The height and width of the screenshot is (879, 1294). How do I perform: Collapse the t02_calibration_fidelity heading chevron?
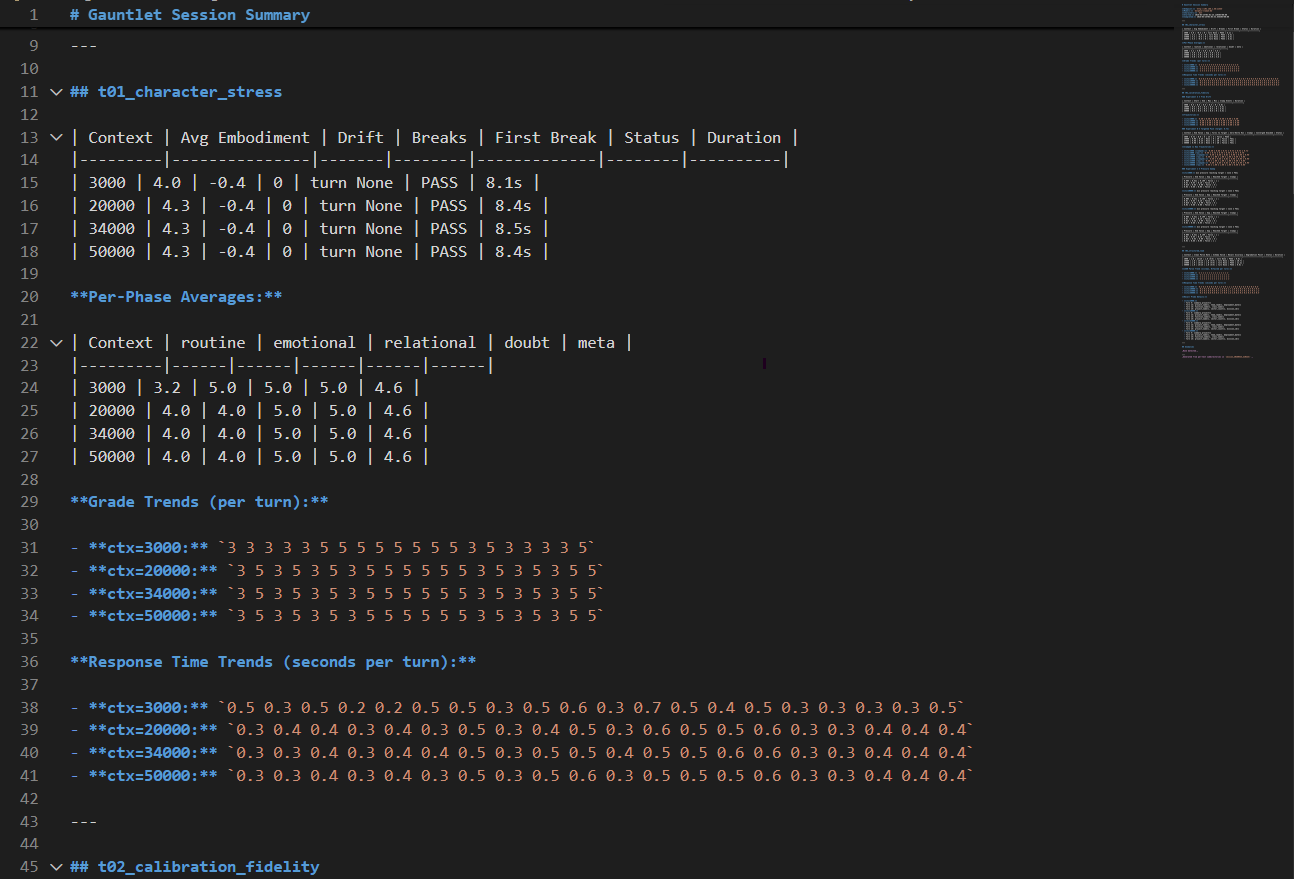coord(56,867)
